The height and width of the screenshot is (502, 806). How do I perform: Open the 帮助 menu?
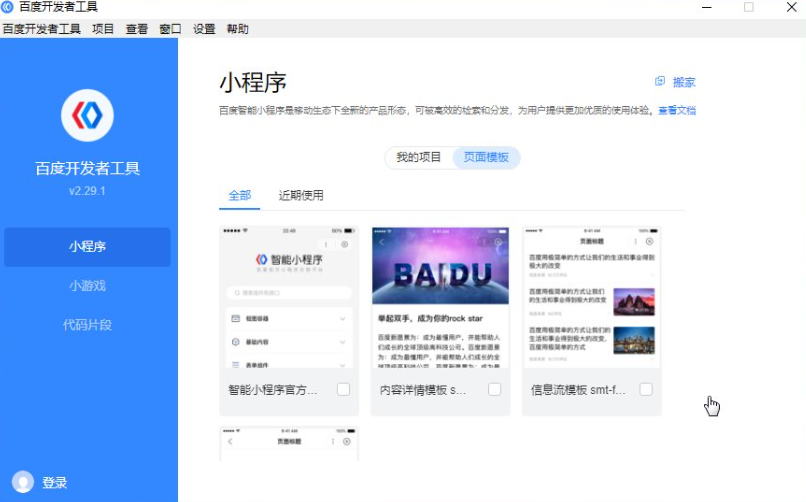237,29
